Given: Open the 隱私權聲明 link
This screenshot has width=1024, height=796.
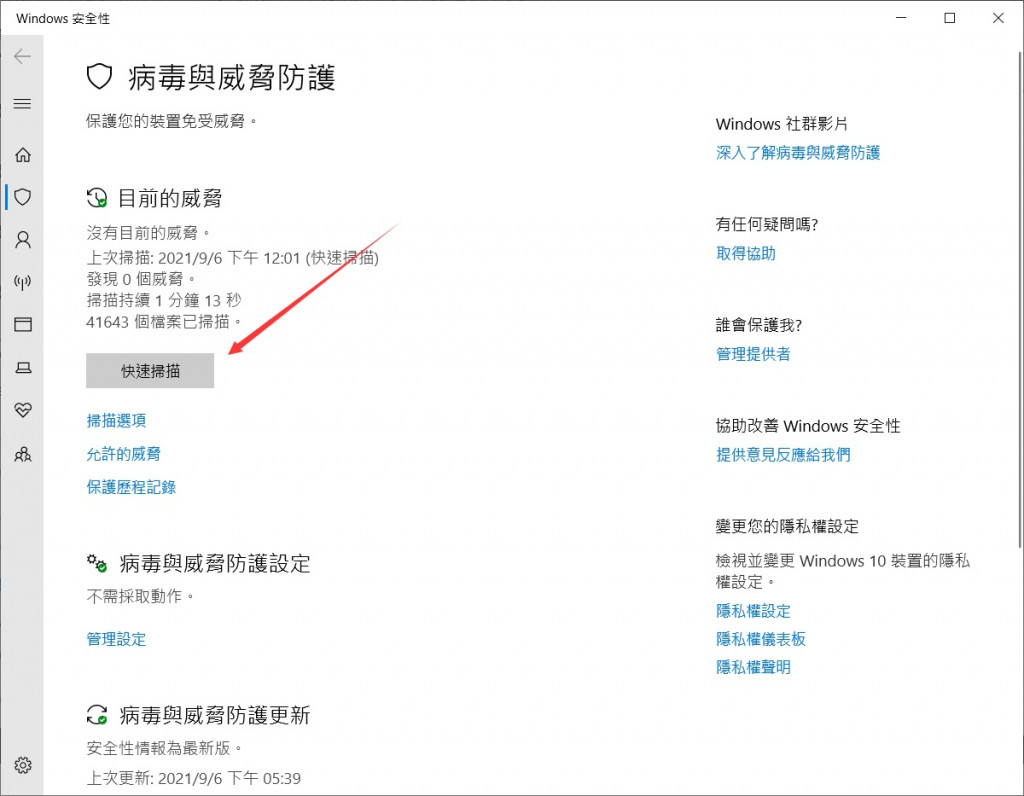Looking at the screenshot, I should click(753, 667).
